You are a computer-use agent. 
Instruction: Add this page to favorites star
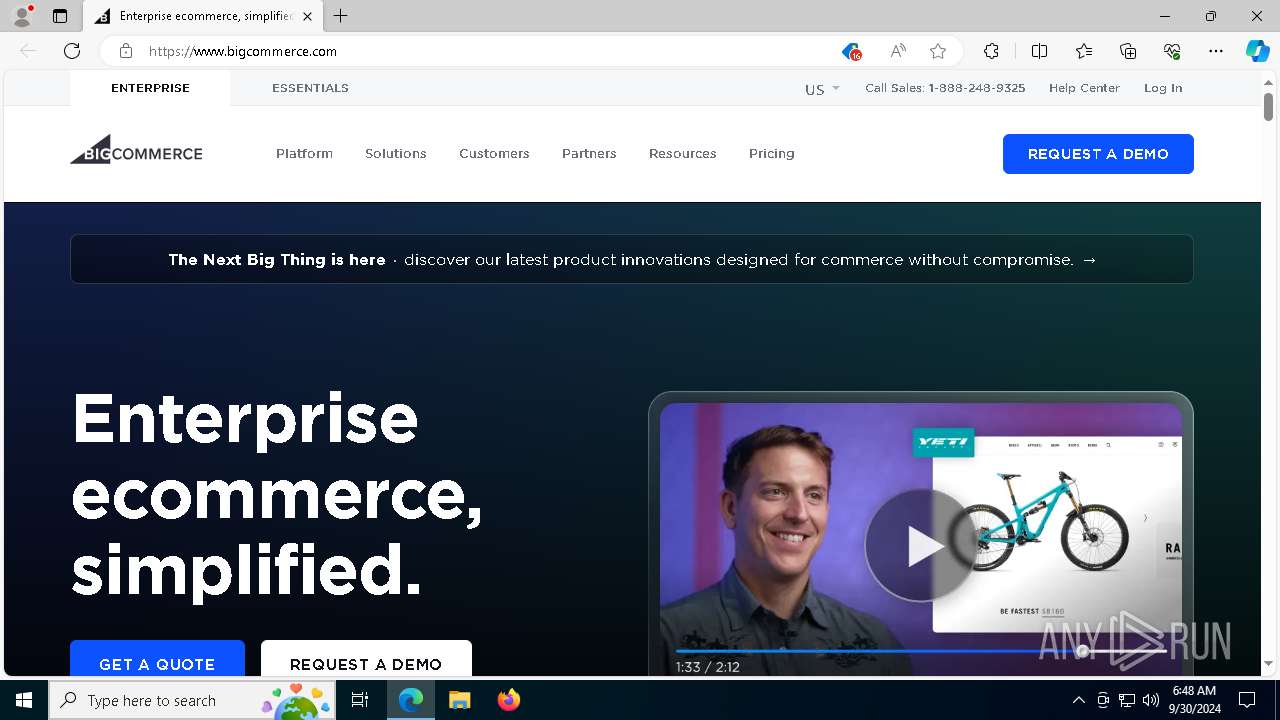point(938,51)
